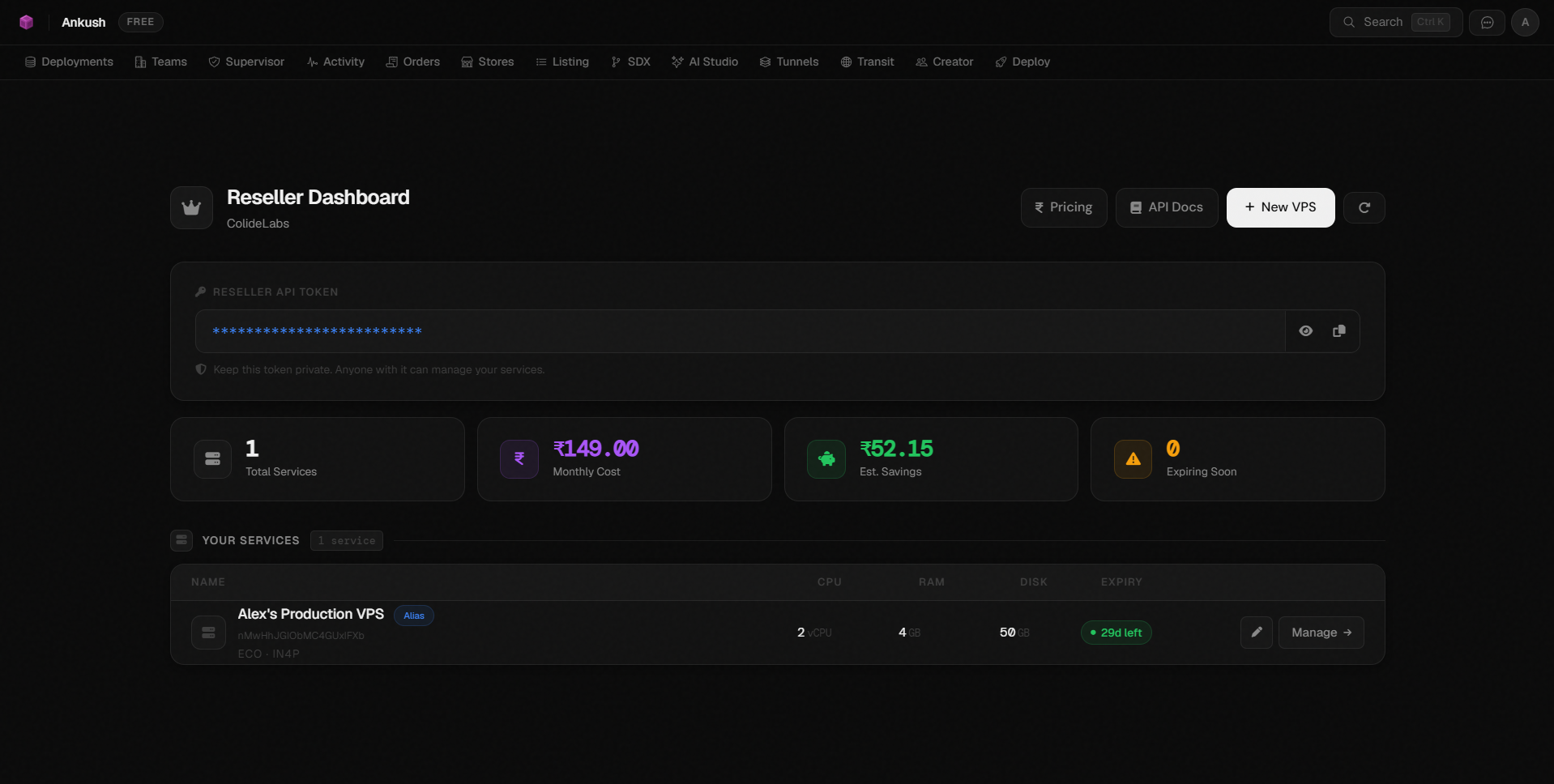Click the RAM column header
The image size is (1554, 784).
[x=931, y=582]
